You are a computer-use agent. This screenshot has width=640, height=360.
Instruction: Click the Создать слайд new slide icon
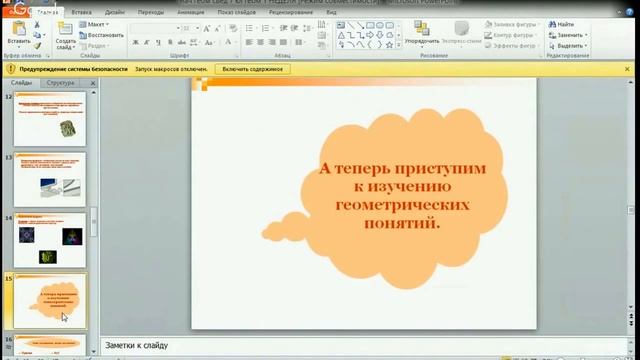(x=65, y=29)
